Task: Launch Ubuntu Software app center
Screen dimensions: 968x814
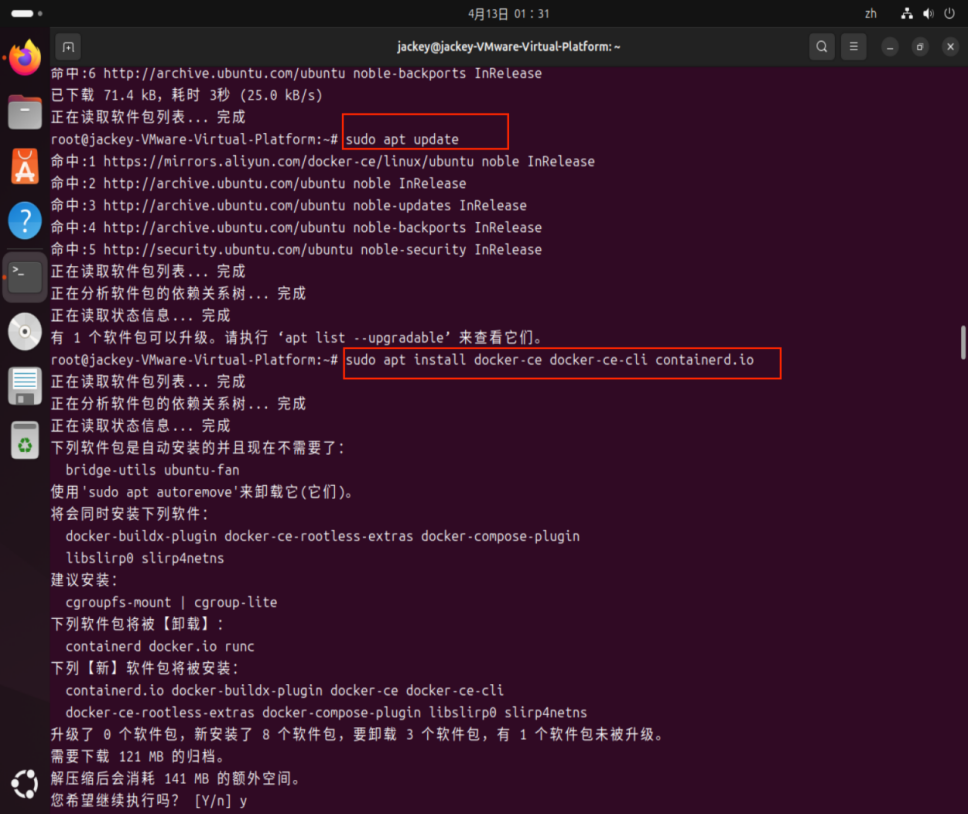Action: coord(25,167)
